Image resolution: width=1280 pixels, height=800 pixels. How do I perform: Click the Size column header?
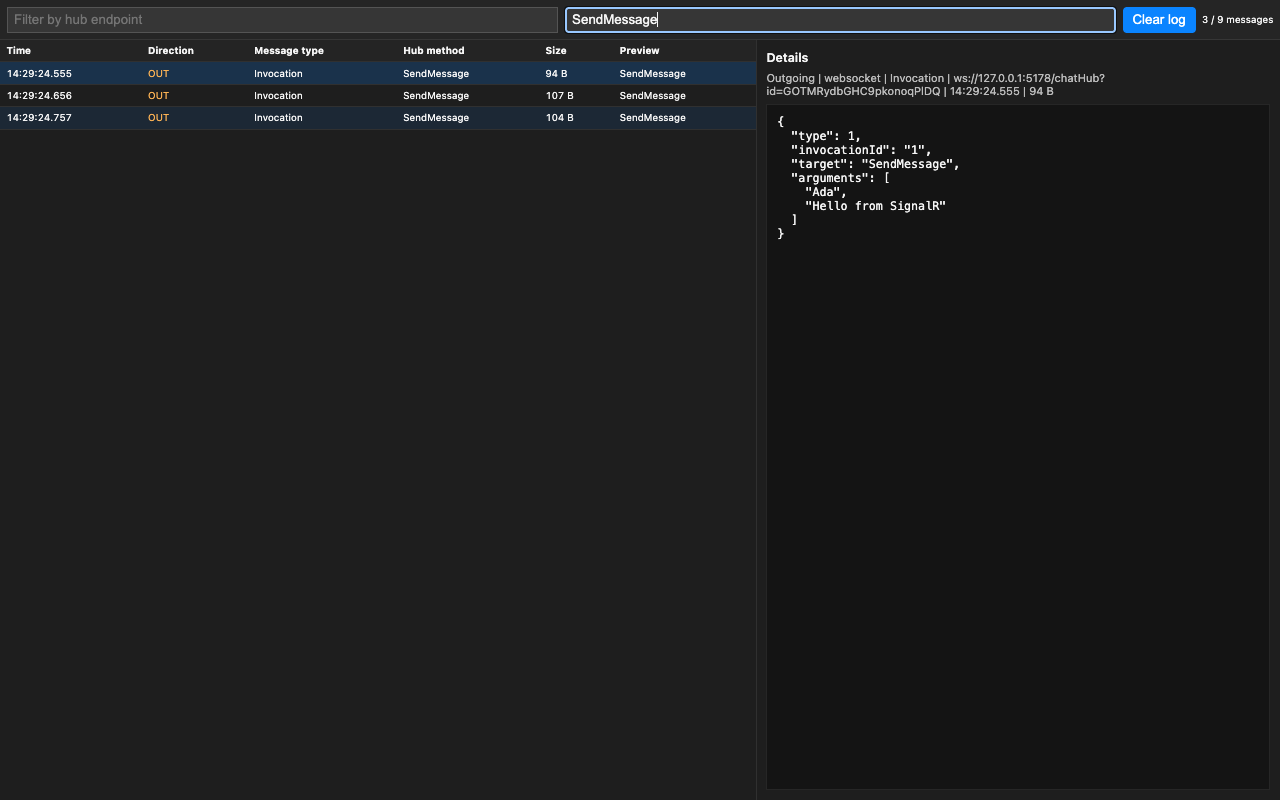tap(556, 51)
